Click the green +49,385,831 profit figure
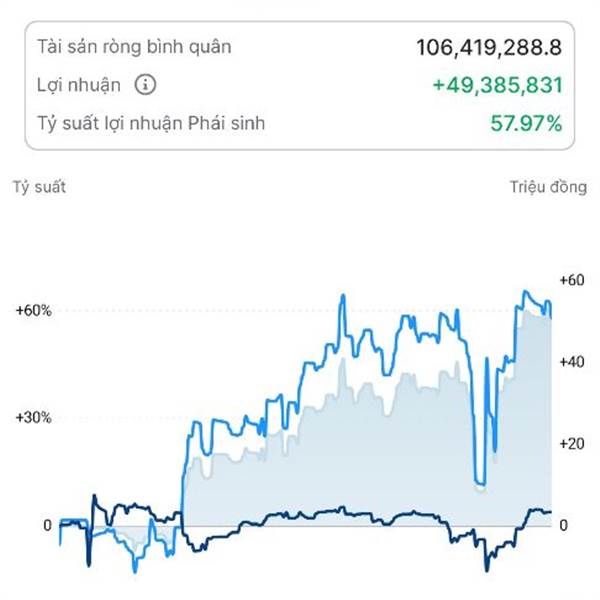 (x=497, y=85)
